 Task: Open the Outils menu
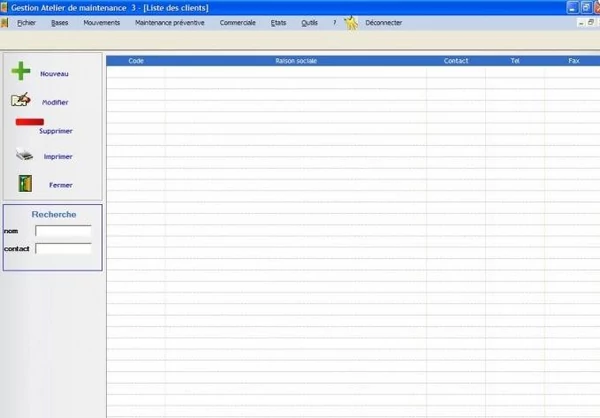point(309,23)
